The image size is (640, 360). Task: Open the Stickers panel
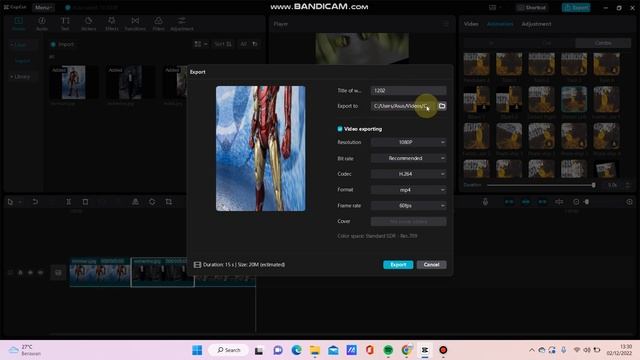88,24
